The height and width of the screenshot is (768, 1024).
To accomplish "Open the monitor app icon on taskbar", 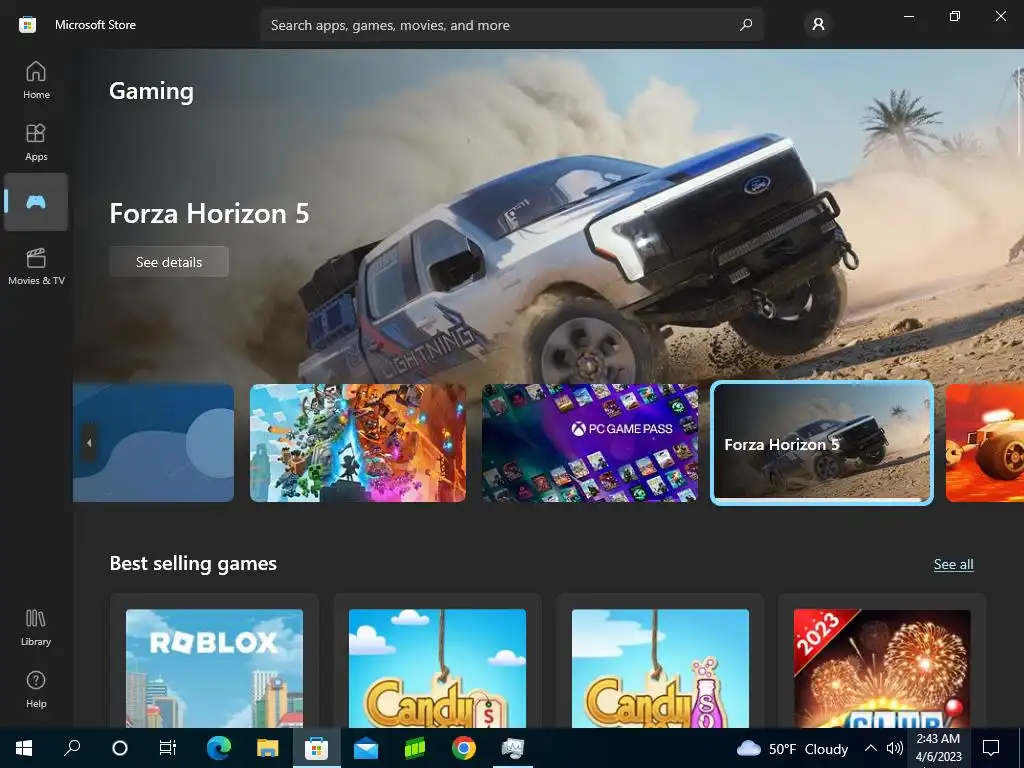I will [513, 748].
